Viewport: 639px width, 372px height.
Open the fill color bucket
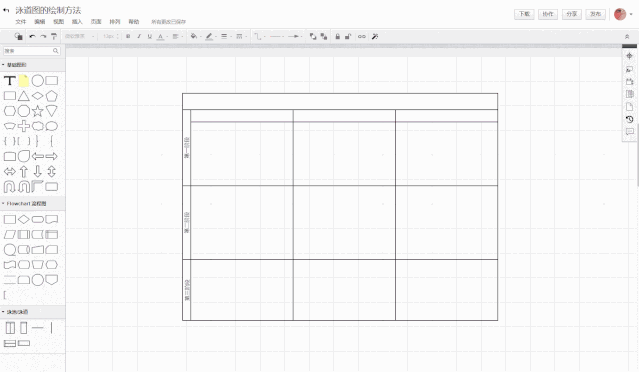click(x=195, y=37)
